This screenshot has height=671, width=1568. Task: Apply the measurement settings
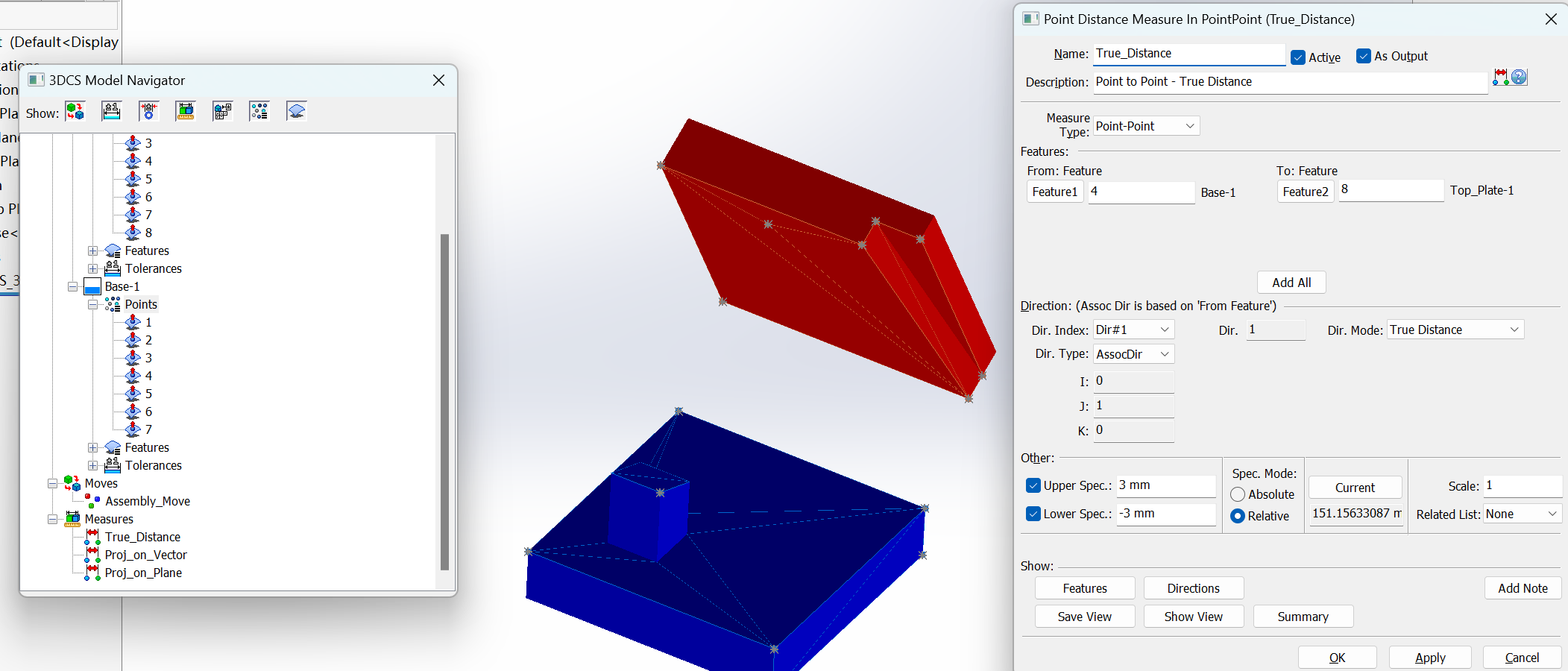pos(1429,657)
